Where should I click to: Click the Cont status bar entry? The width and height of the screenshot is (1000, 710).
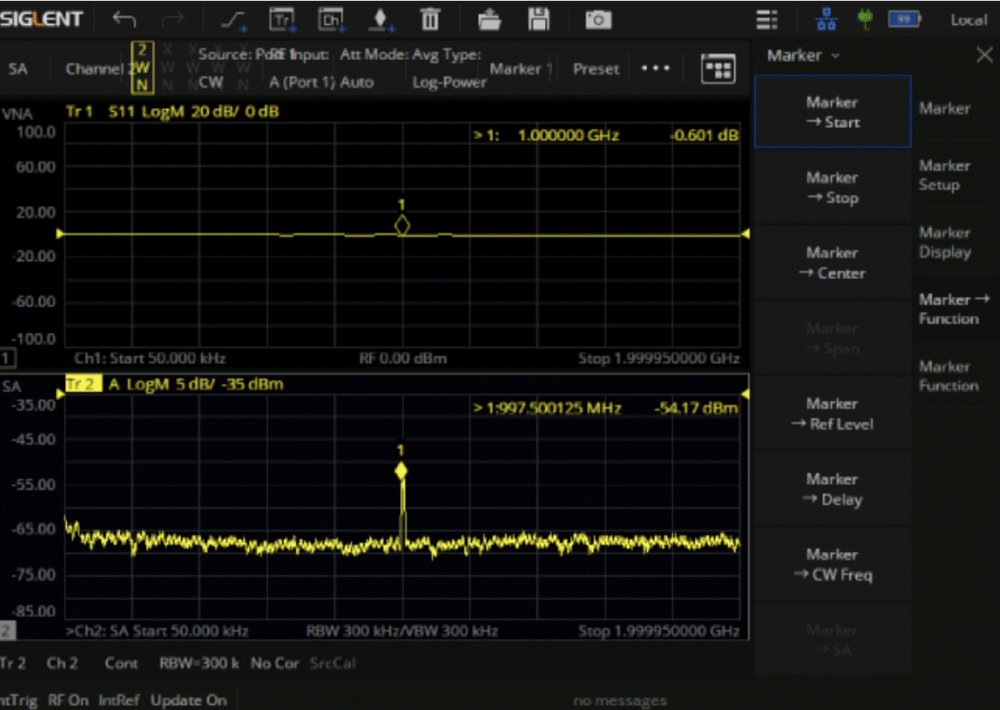tap(121, 663)
